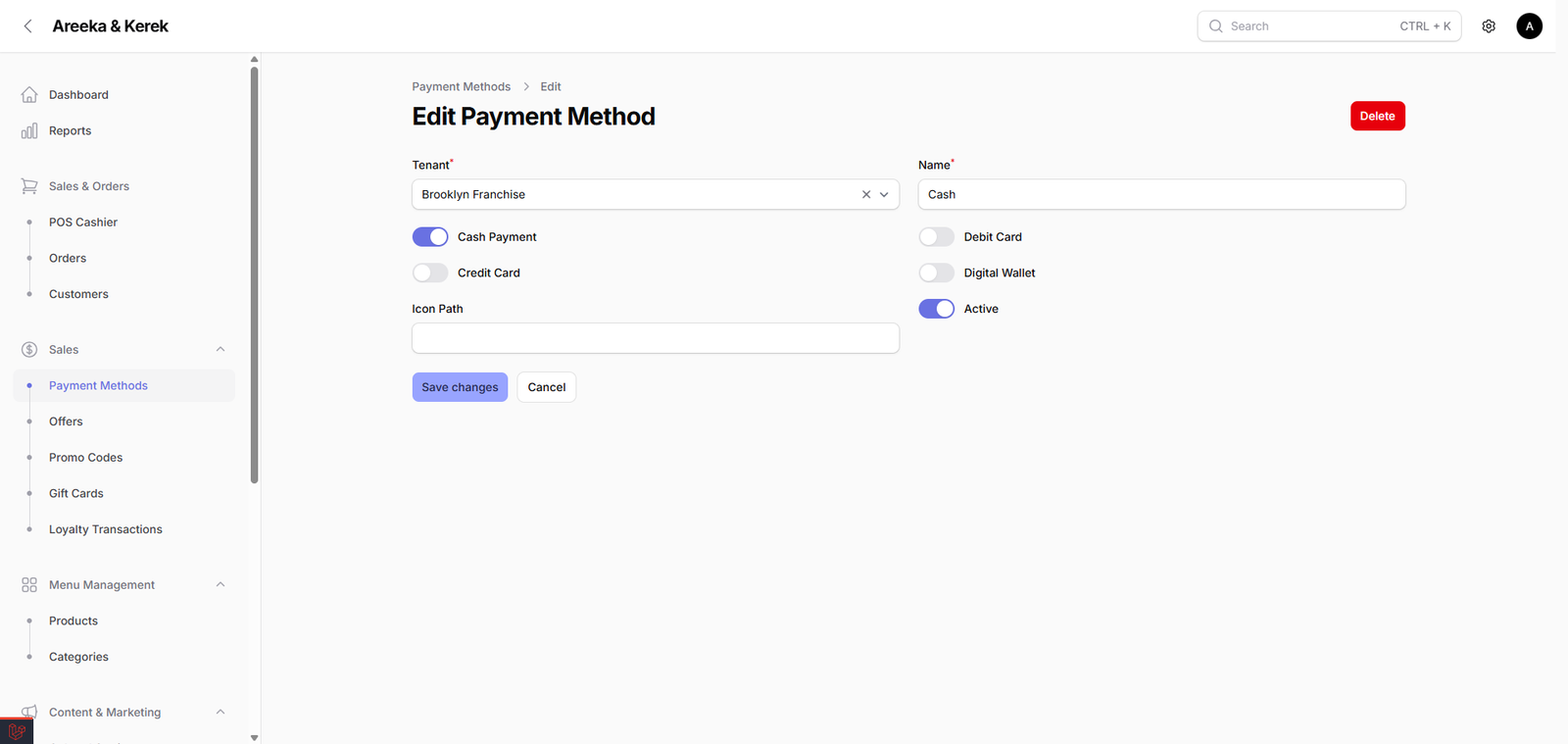Click the Reports bar chart icon
Screen dimensions: 1568x744
coord(29,130)
